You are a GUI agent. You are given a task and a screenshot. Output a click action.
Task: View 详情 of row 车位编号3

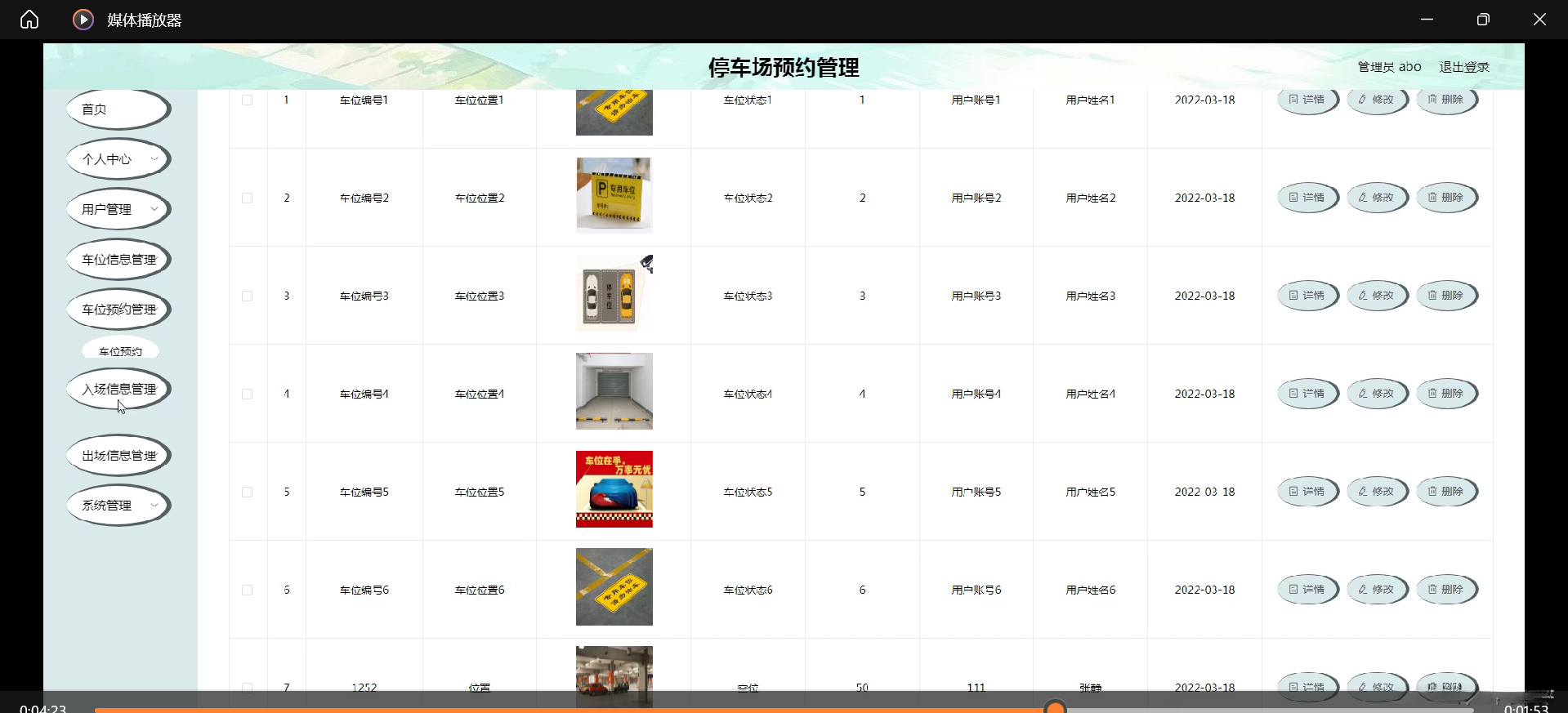click(1307, 296)
